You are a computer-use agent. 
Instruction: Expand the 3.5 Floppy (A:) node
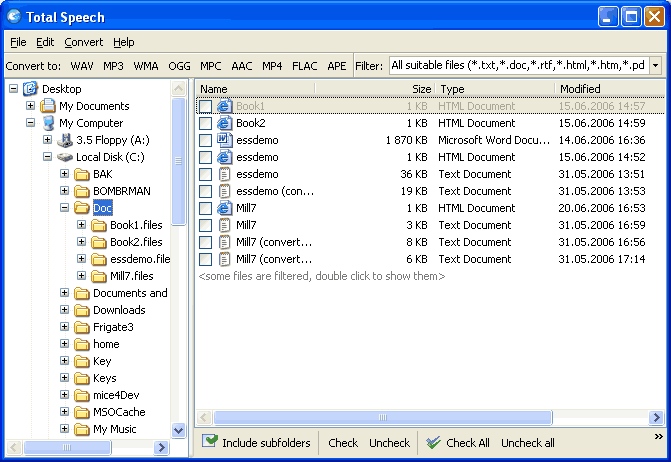pyautogui.click(x=48, y=139)
